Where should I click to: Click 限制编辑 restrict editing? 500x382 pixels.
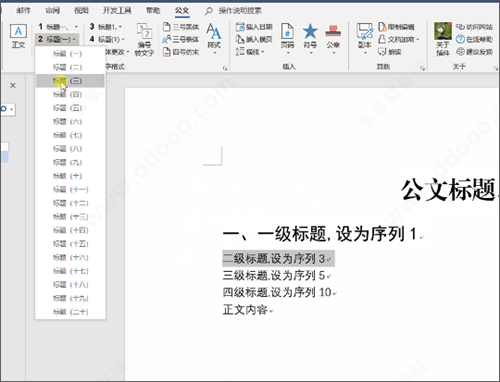[397, 27]
